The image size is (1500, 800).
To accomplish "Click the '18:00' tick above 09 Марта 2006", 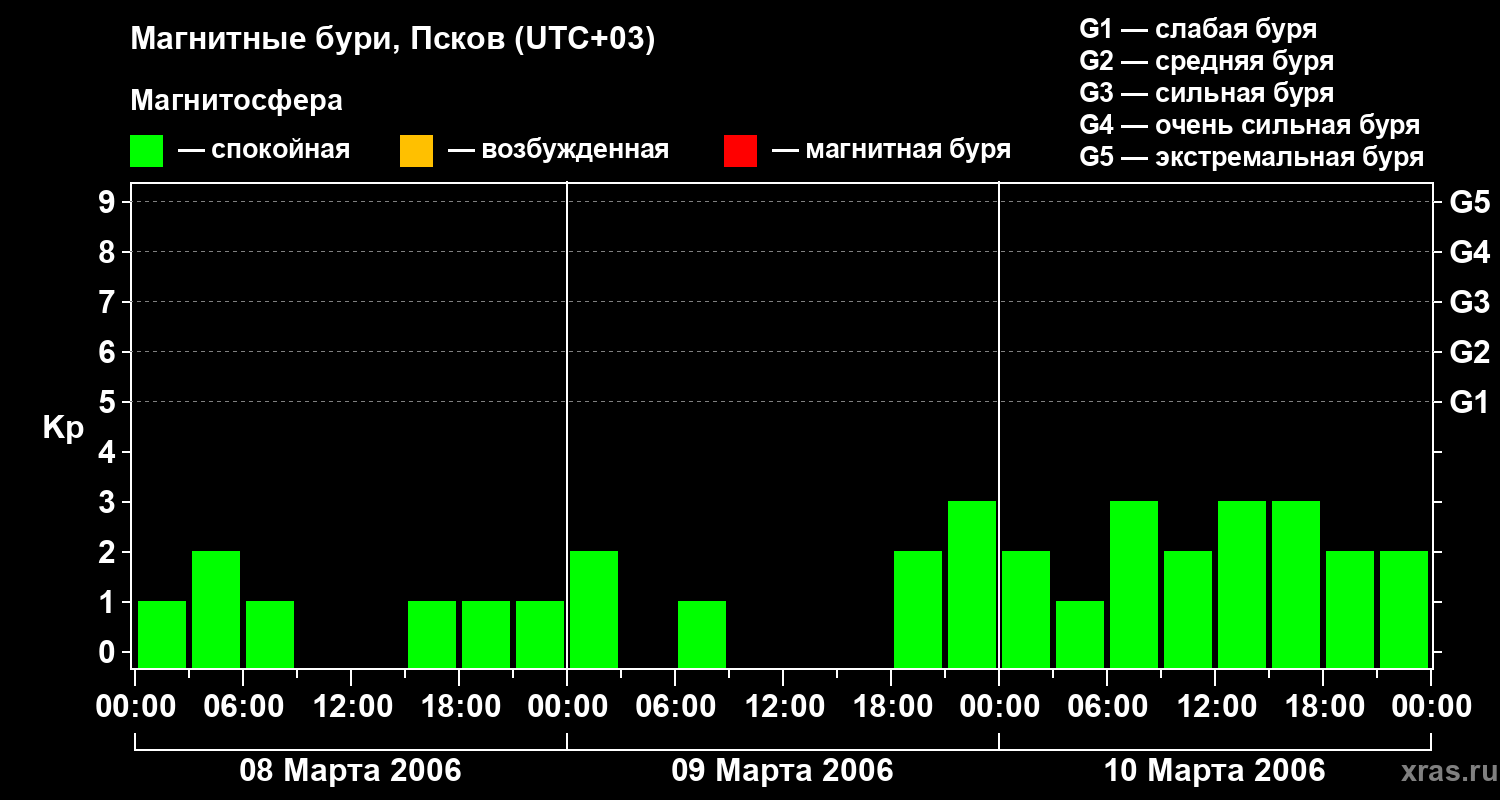I will click(892, 707).
